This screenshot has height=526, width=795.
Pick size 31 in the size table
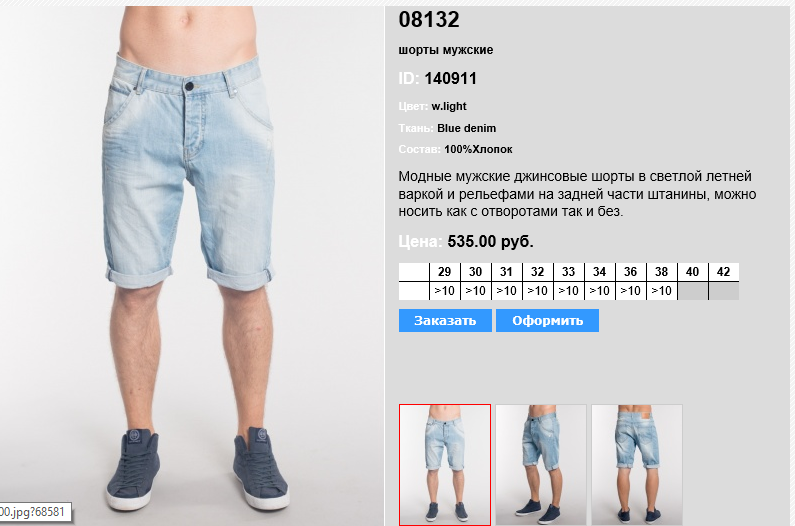(507, 272)
